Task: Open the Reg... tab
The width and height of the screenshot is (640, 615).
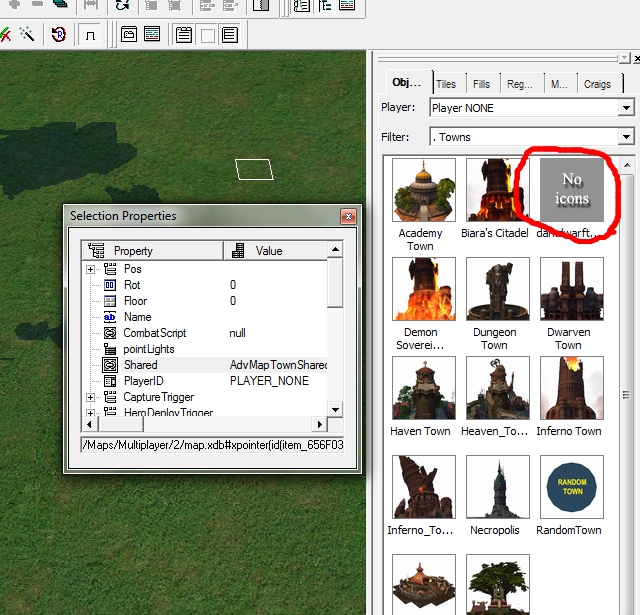Action: 519,84
